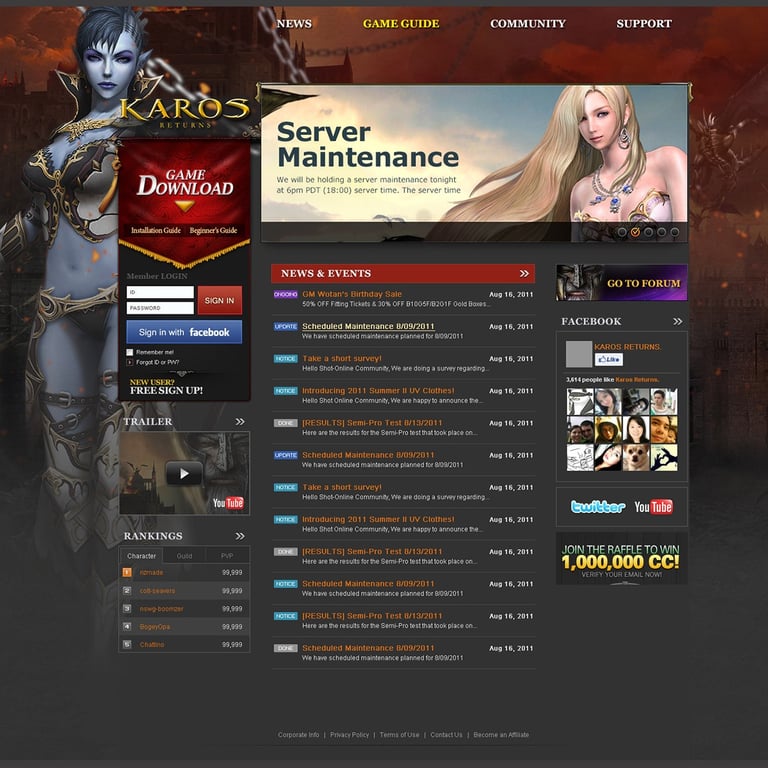The image size is (768, 768).
Task: Click rank 5 badge icon
Action: (127, 644)
